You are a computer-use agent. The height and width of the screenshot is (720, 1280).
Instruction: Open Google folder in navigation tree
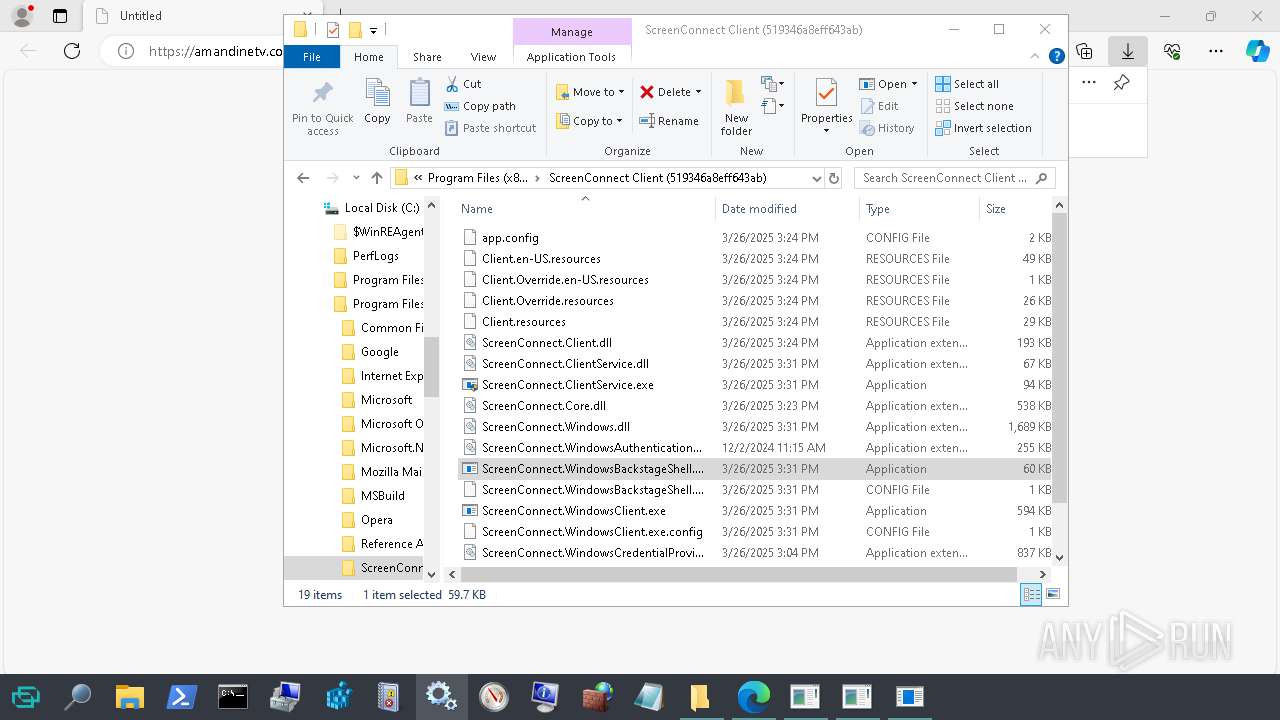pyautogui.click(x=379, y=352)
